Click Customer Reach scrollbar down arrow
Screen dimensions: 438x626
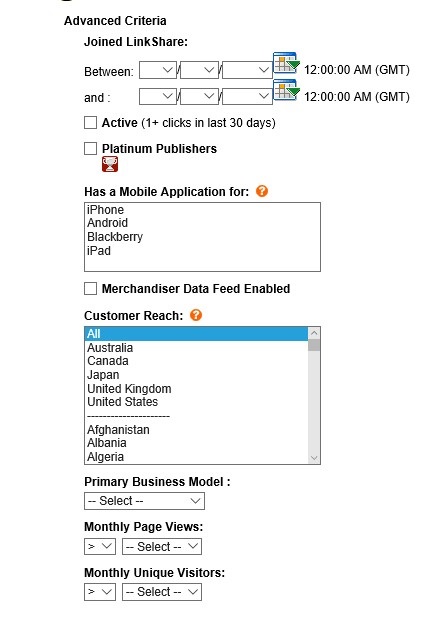314,458
